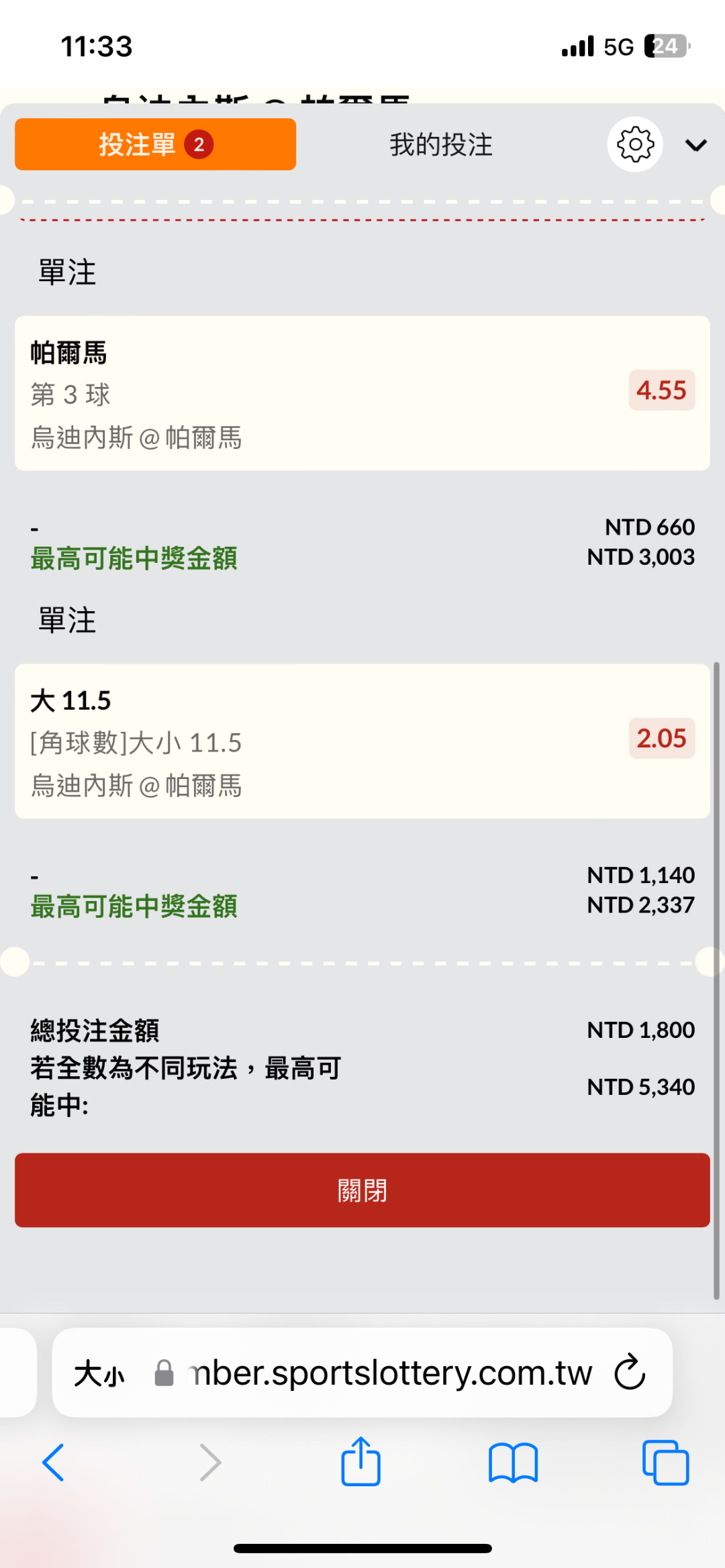Open Safari share sheet icon
The image size is (725, 1568).
click(x=361, y=1461)
